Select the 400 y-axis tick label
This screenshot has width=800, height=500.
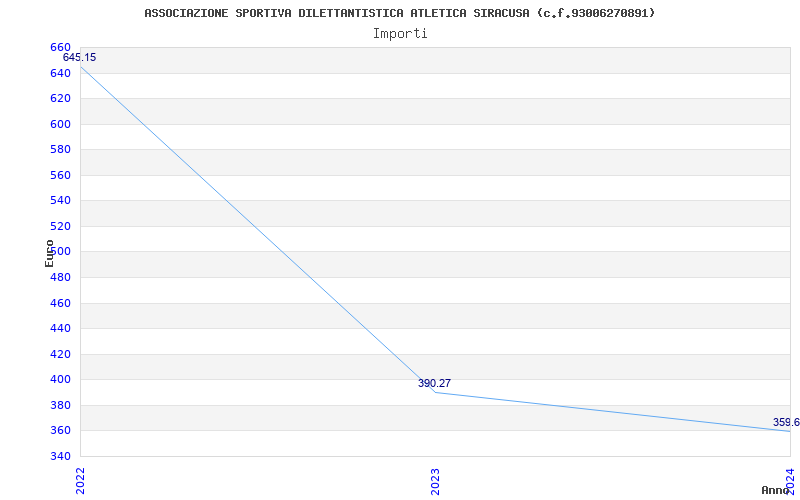pyautogui.click(x=60, y=380)
